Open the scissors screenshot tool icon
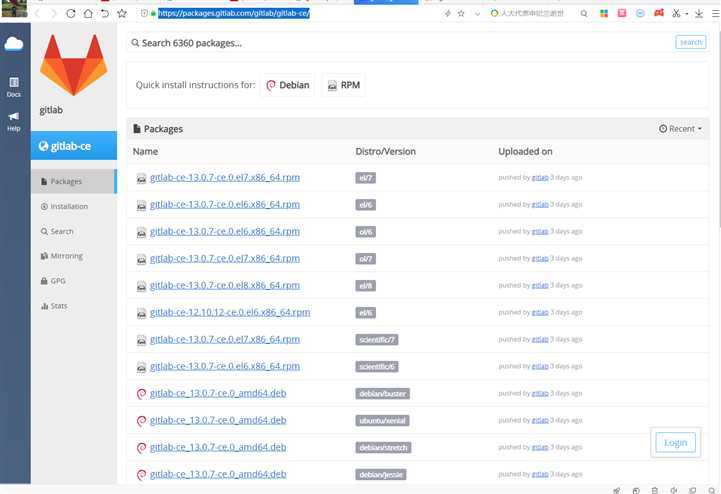721x494 pixels. click(x=676, y=13)
